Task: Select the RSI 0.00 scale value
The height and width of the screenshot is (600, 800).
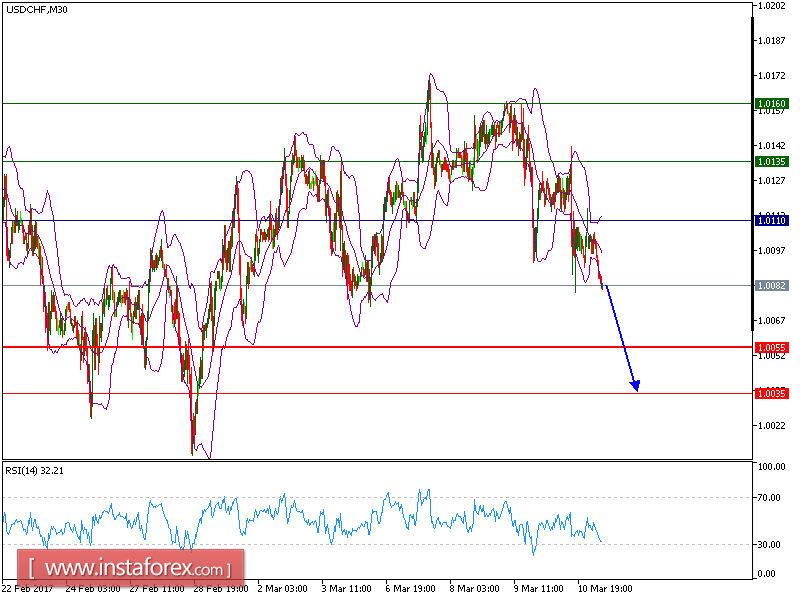Action: [767, 574]
